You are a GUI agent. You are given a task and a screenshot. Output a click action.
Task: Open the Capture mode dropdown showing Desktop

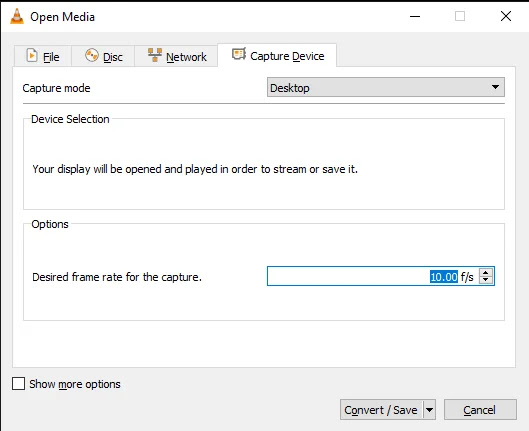pos(386,88)
